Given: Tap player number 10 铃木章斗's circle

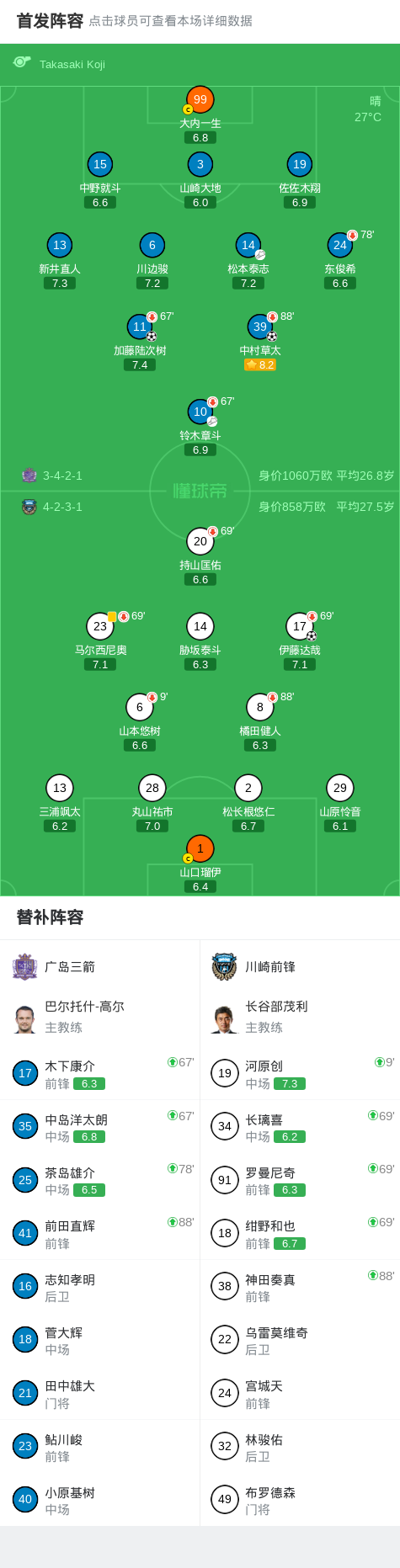Looking at the screenshot, I should (200, 412).
